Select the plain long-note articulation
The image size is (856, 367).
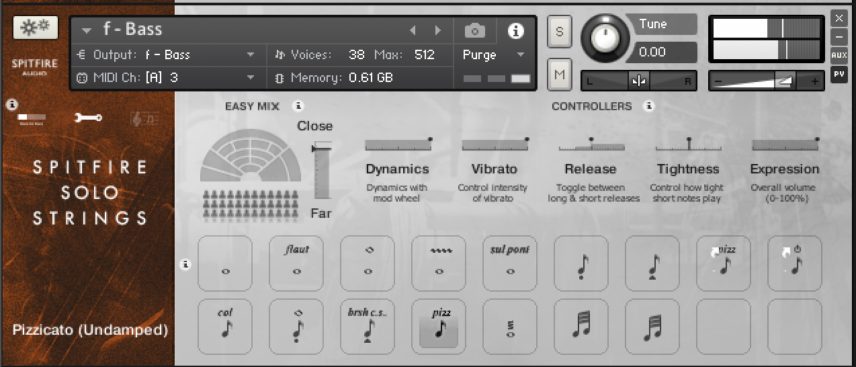tap(225, 263)
